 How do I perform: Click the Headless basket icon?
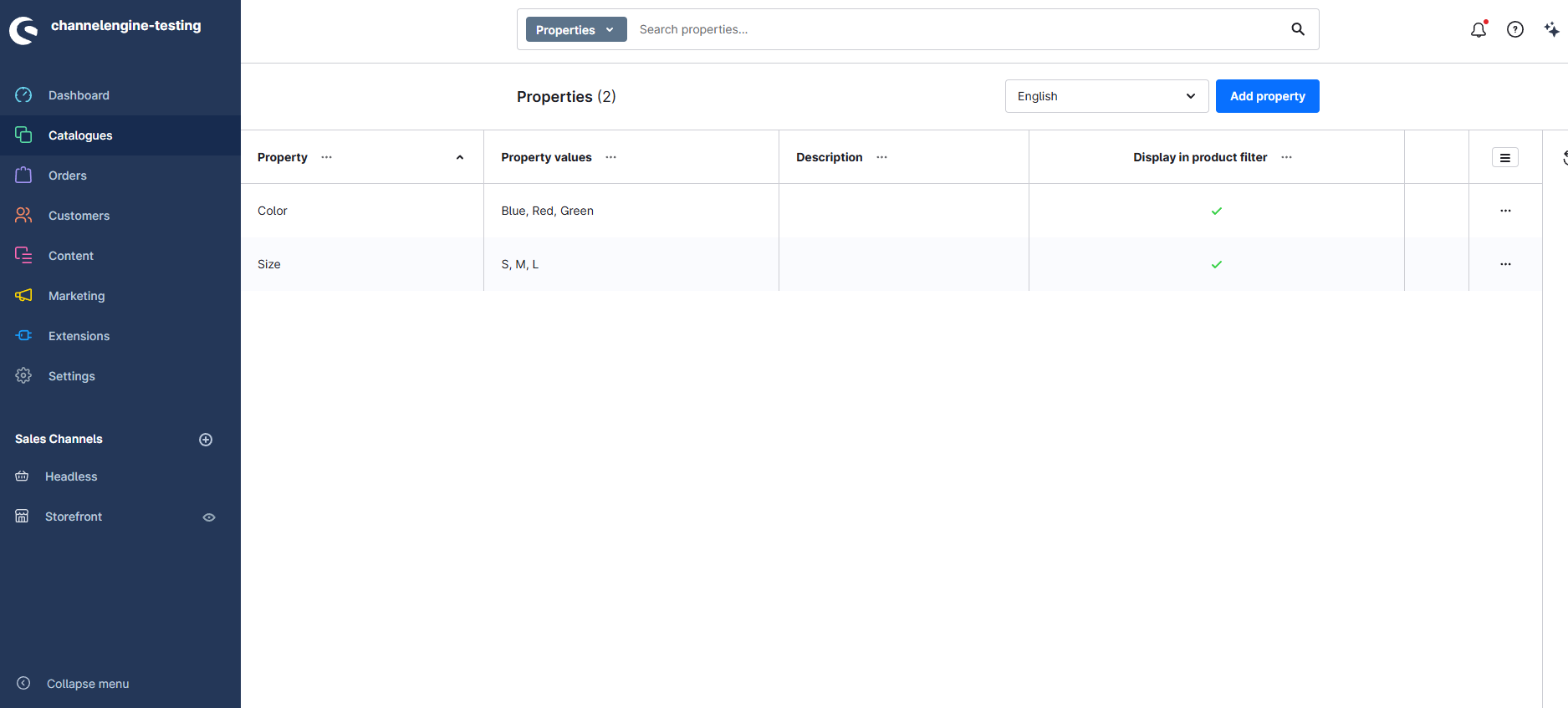[23, 476]
